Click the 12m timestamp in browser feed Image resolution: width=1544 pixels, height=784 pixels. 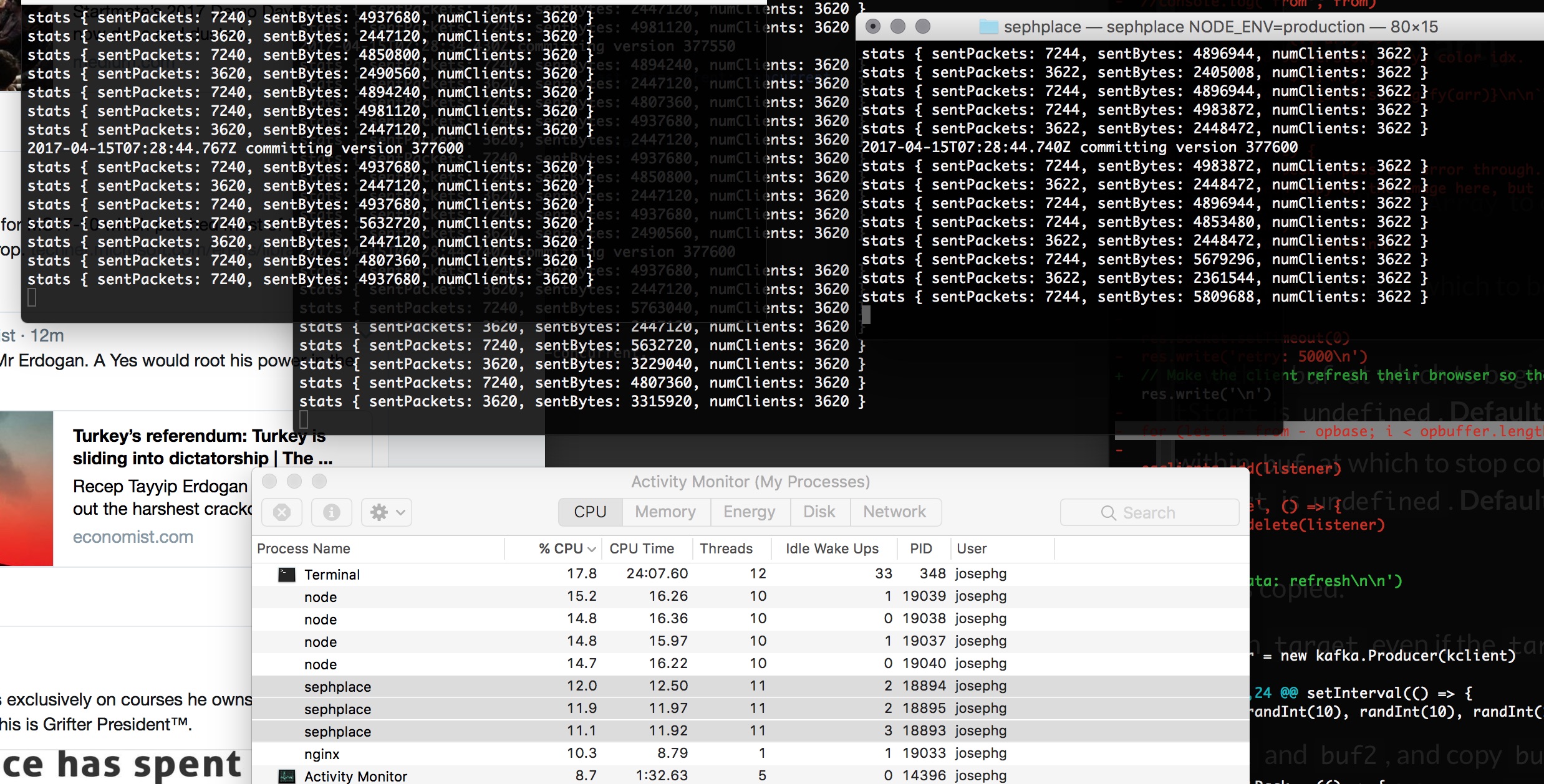47,335
